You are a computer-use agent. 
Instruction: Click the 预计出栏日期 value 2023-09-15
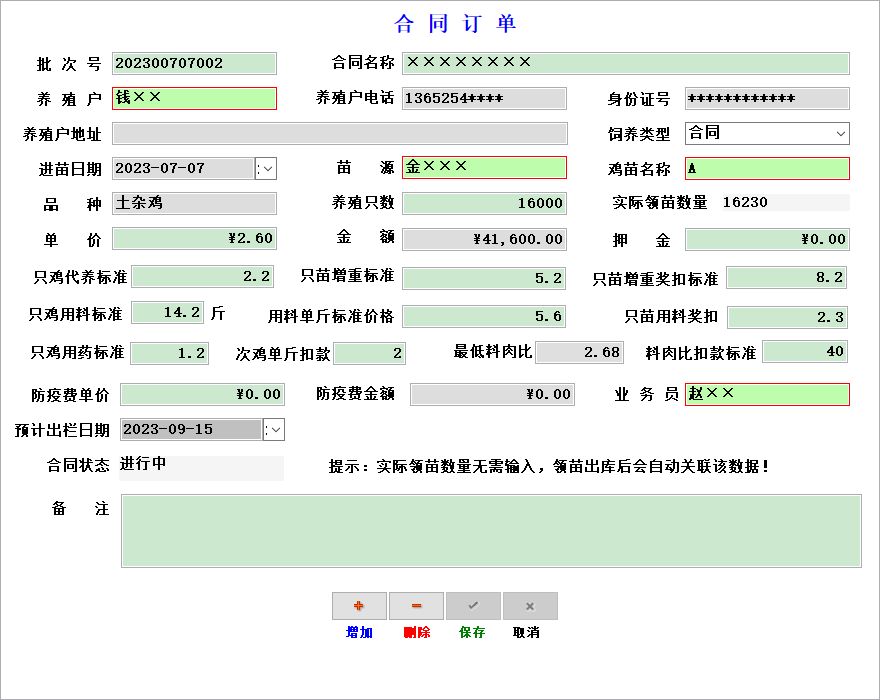pyautogui.click(x=168, y=430)
